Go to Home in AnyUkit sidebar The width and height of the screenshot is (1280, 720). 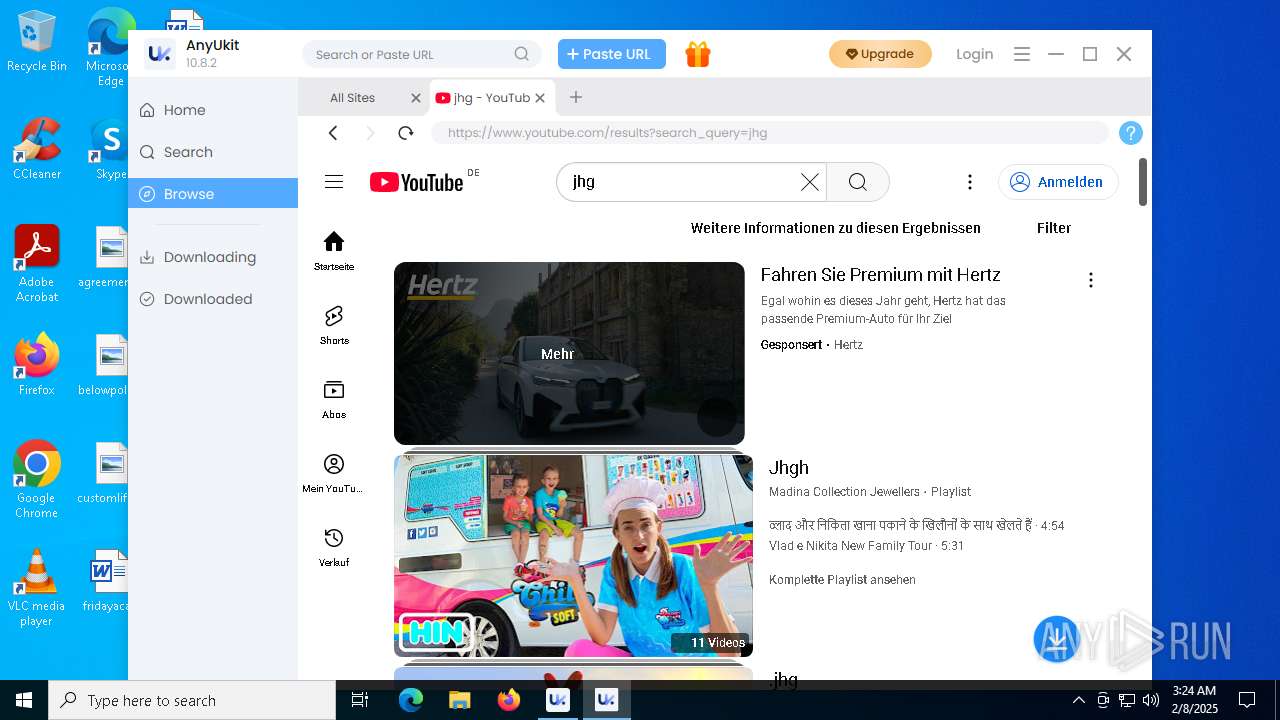click(213, 110)
